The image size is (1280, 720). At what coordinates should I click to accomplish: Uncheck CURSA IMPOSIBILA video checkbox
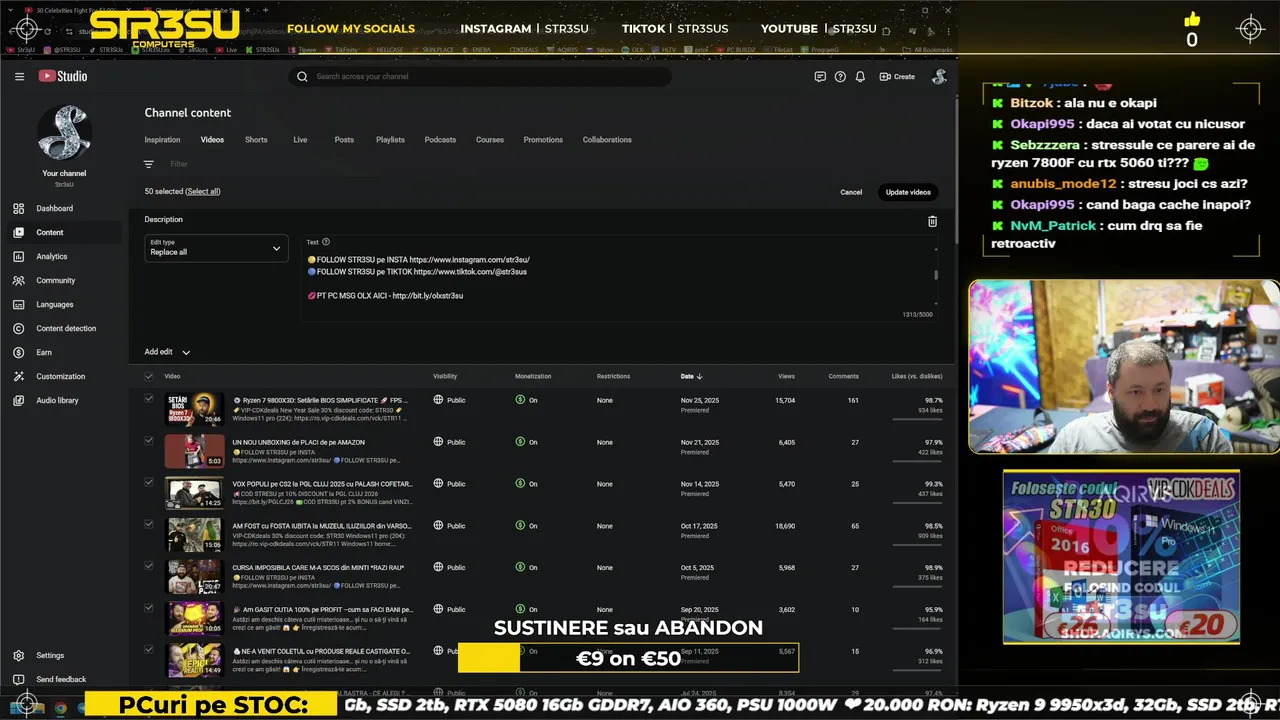149,566
